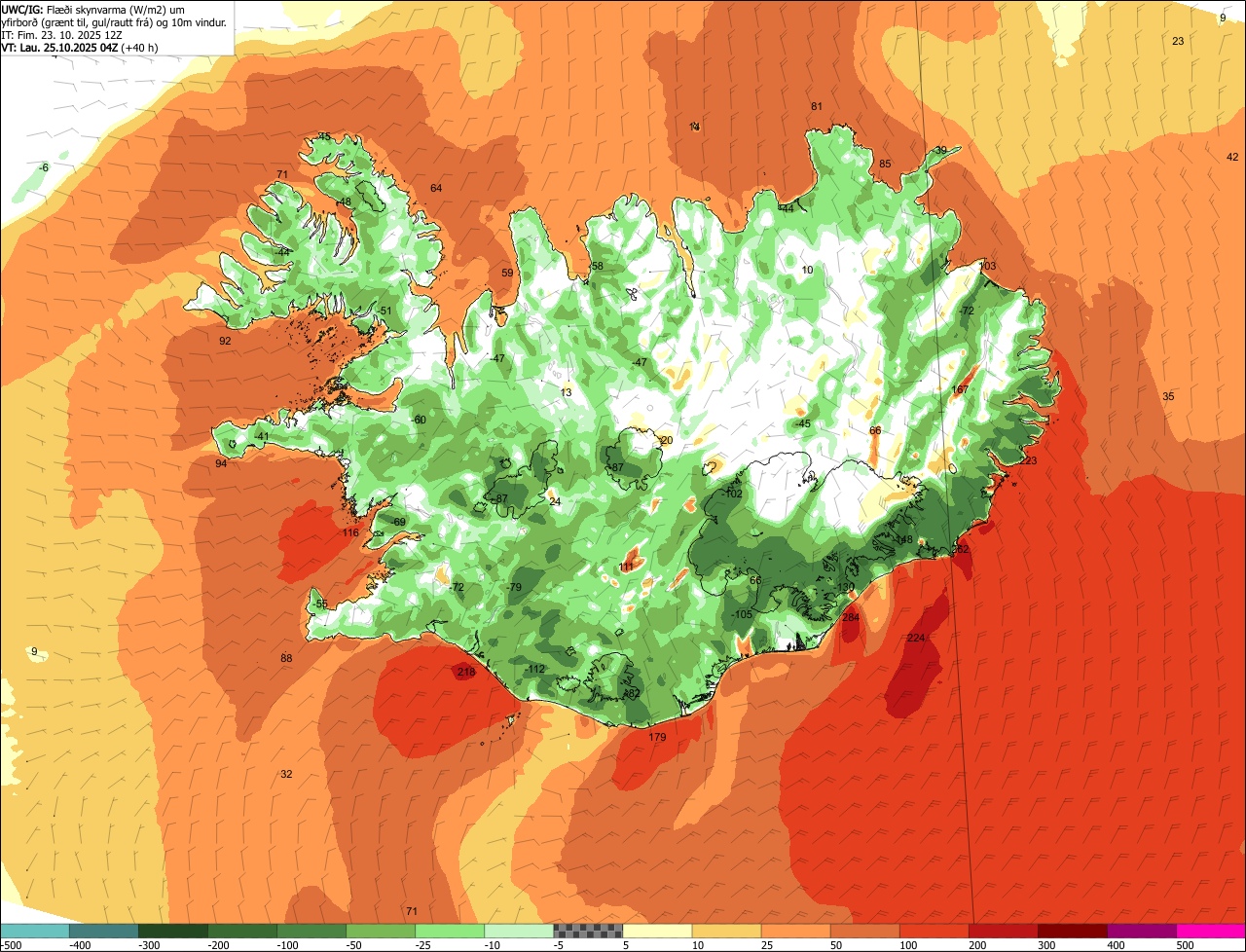Screen dimensions: 1246x952
Task: Click the flux value 23 in the top right
Action: coord(1178,41)
